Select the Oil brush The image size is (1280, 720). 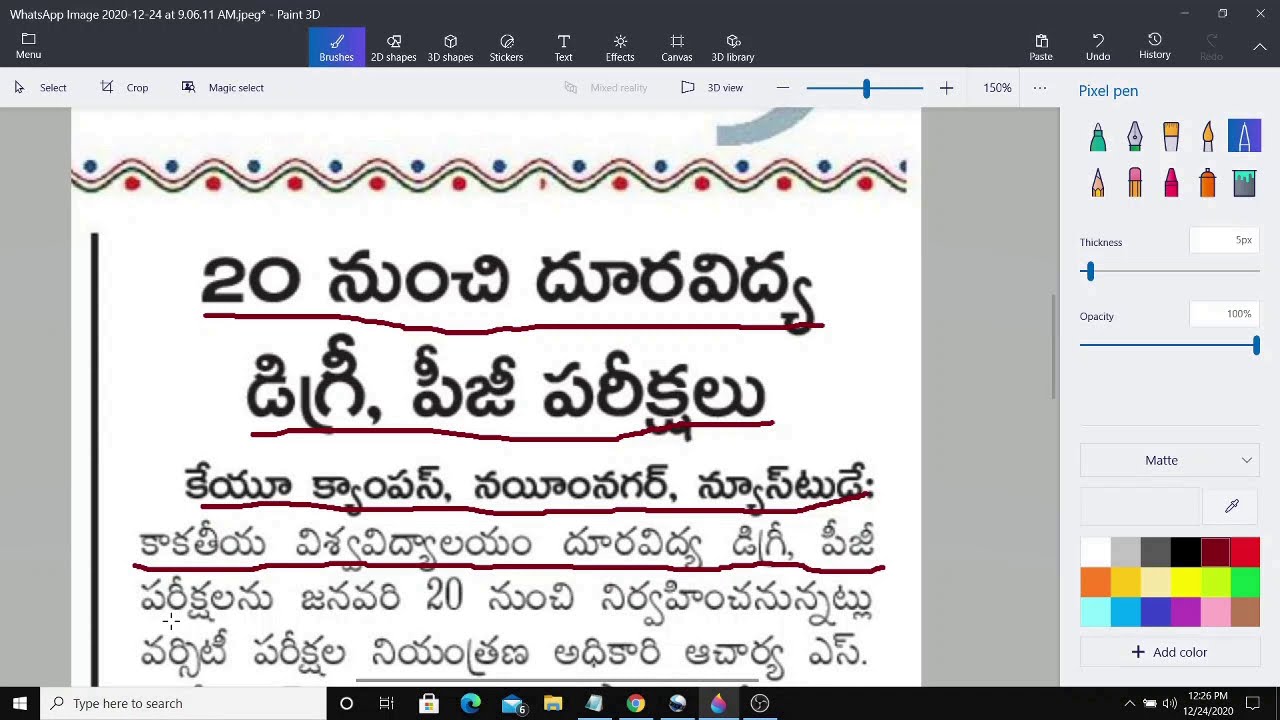click(x=1171, y=136)
